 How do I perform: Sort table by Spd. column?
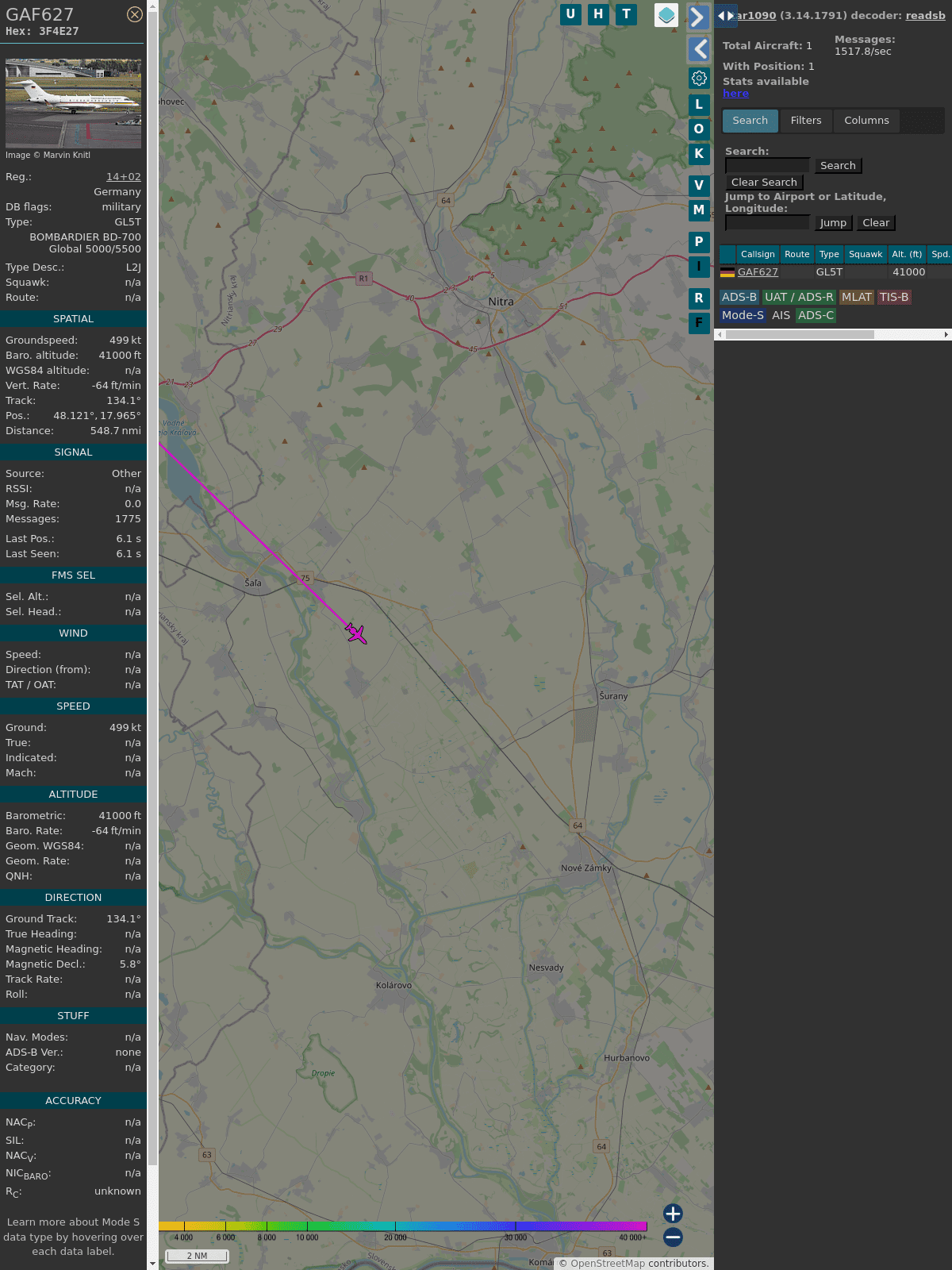[x=940, y=255]
